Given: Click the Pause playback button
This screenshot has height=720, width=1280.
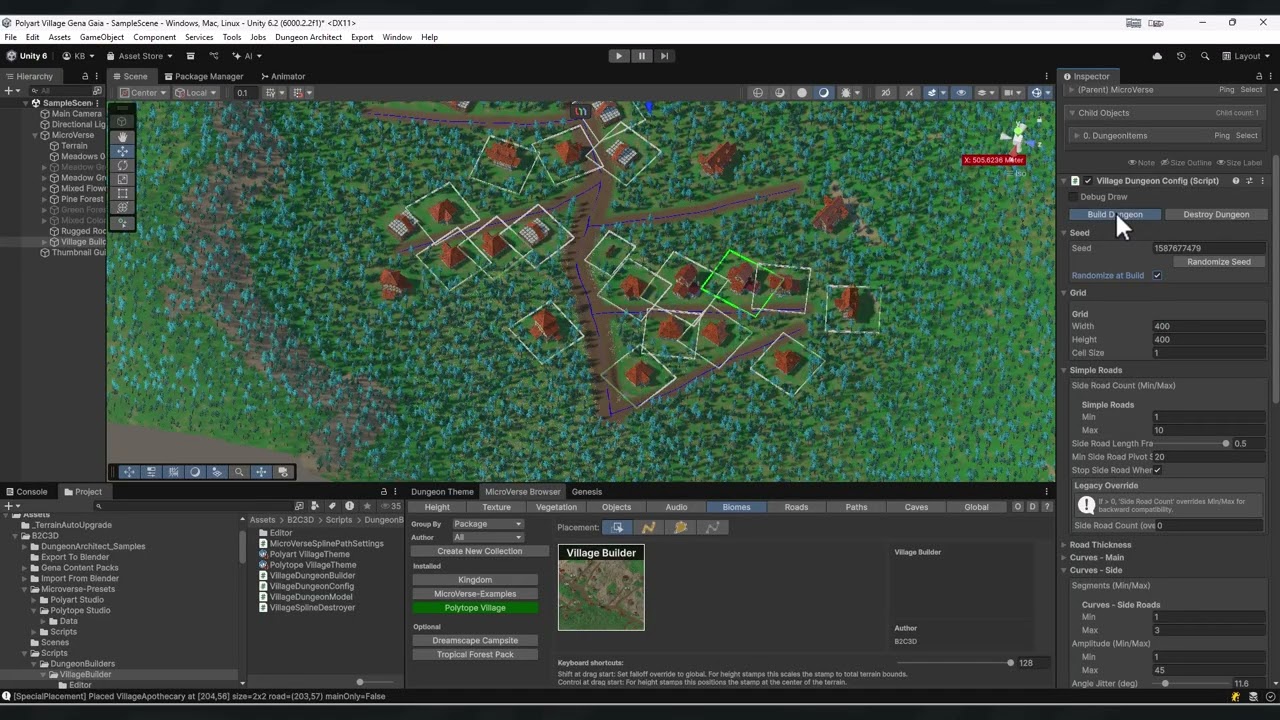Looking at the screenshot, I should coord(642,56).
